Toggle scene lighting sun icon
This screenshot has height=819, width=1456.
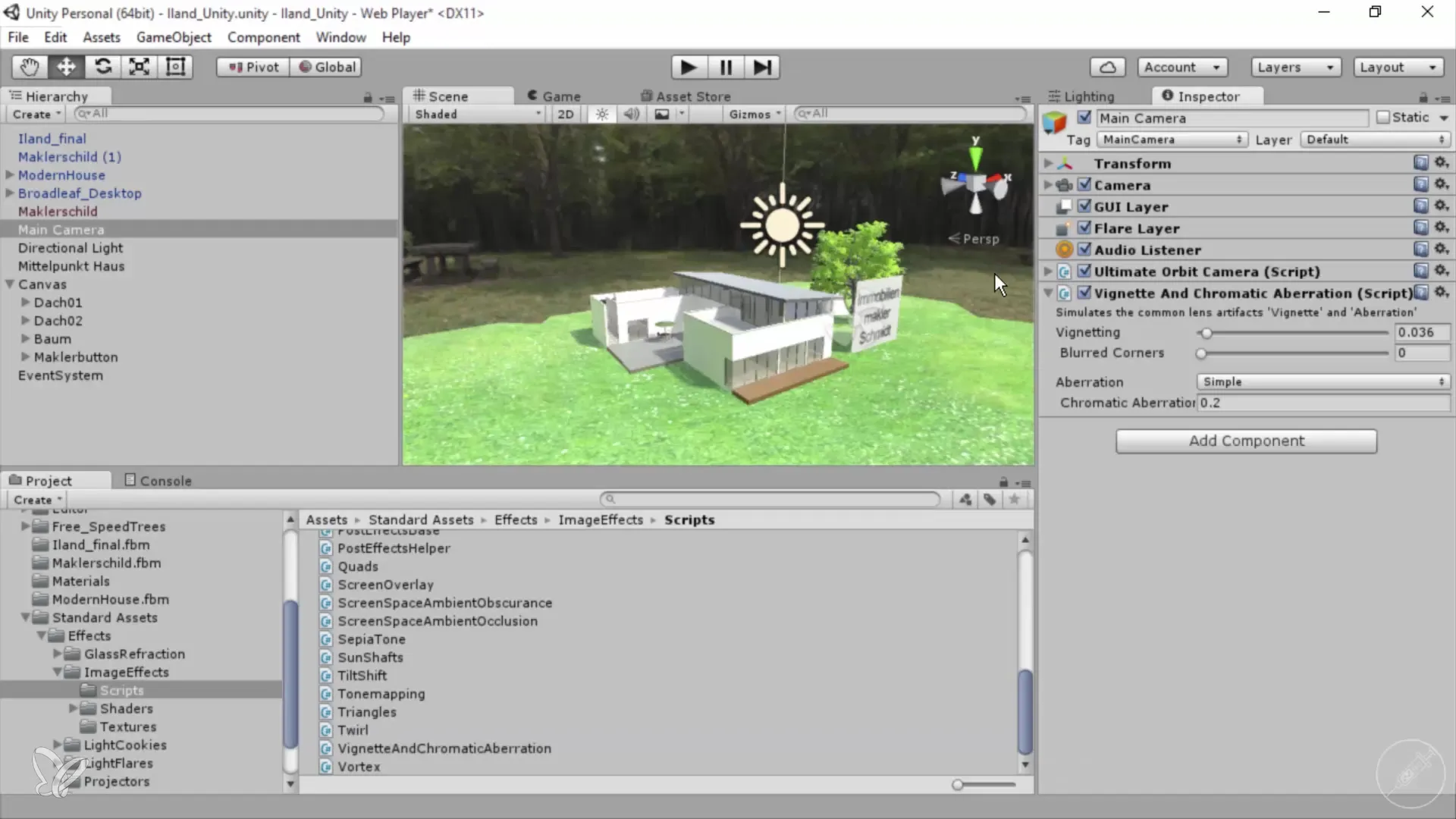pos(602,114)
